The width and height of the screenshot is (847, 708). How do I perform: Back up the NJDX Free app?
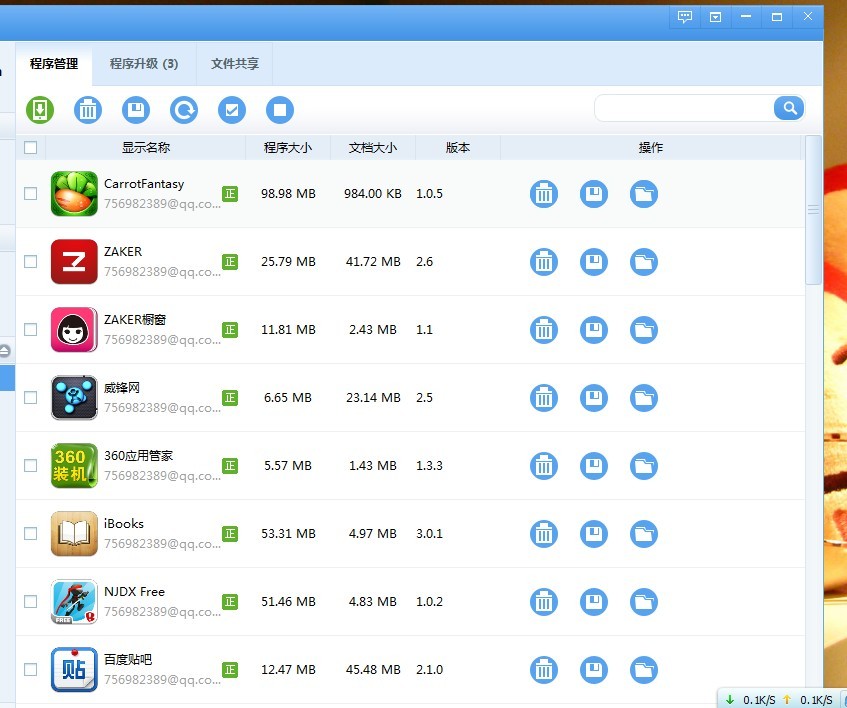tap(594, 602)
